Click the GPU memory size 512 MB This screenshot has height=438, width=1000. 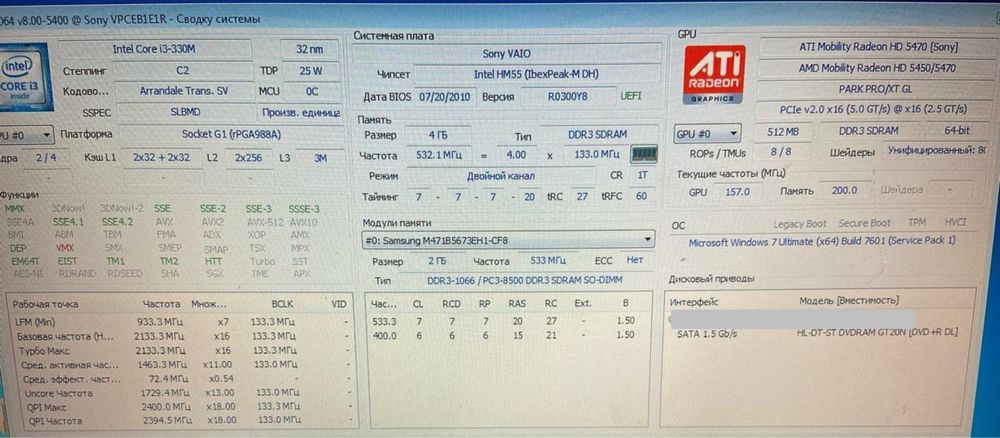pos(783,131)
